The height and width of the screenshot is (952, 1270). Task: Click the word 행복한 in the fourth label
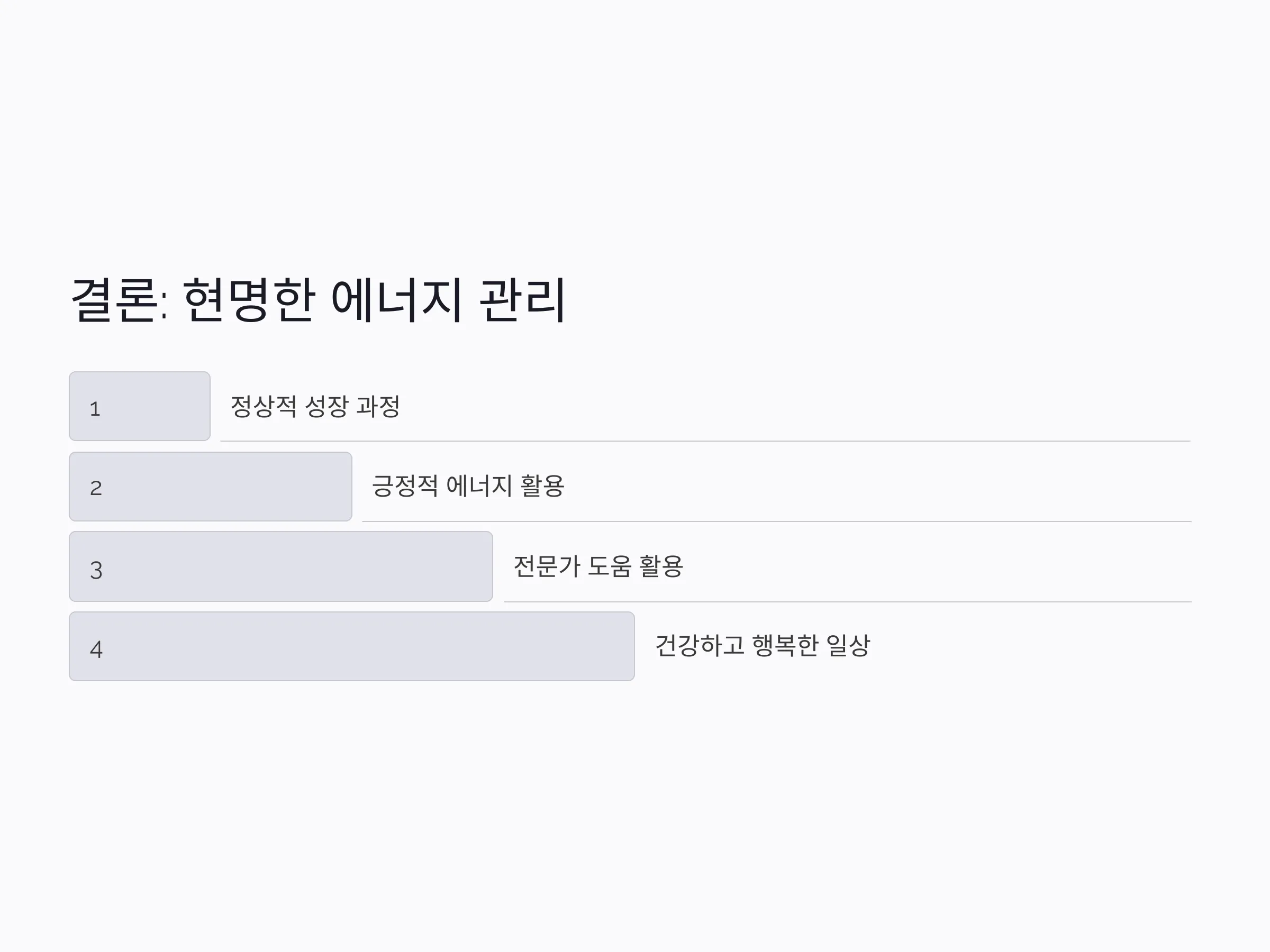pos(785,646)
